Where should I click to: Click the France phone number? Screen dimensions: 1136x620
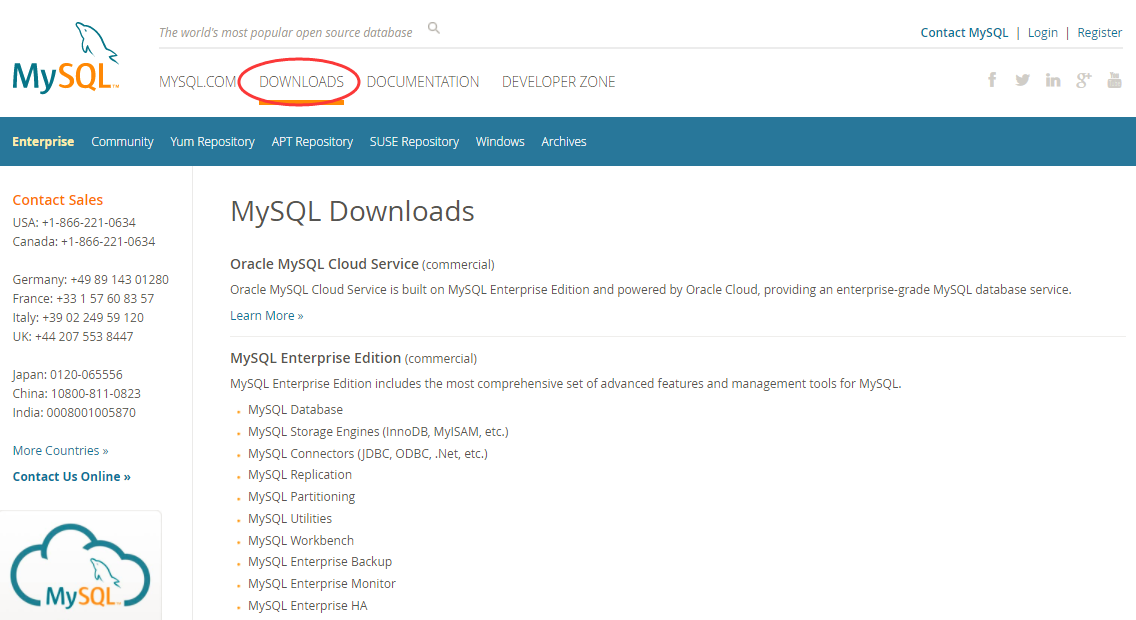tap(105, 298)
